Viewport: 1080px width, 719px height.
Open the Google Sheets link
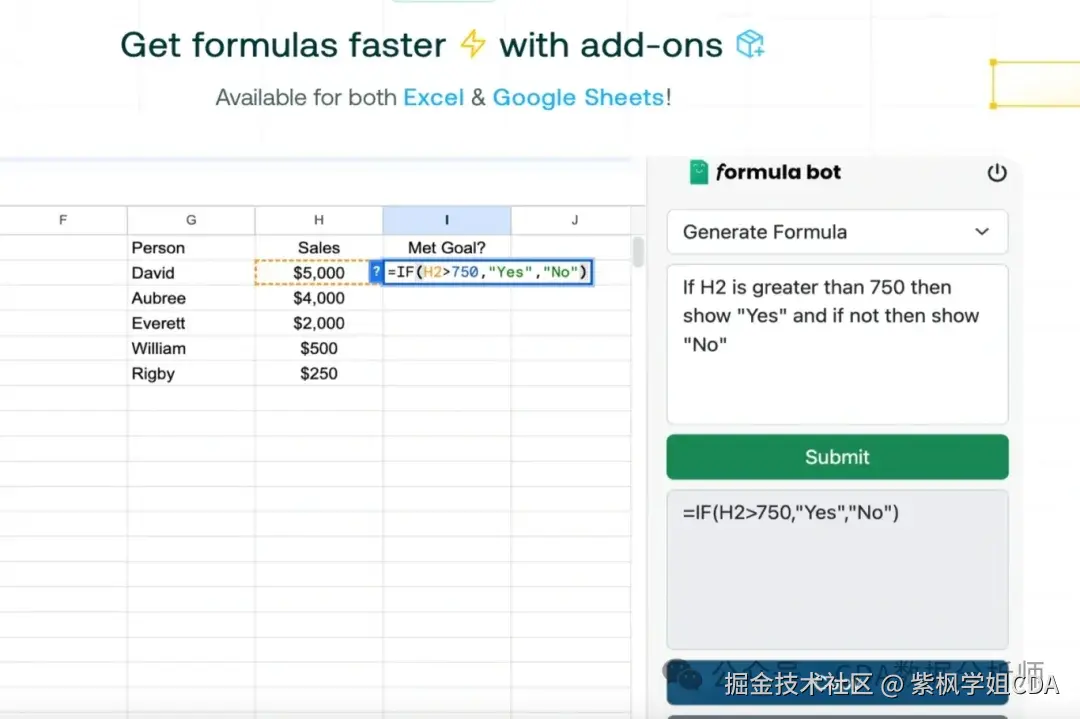pos(578,98)
